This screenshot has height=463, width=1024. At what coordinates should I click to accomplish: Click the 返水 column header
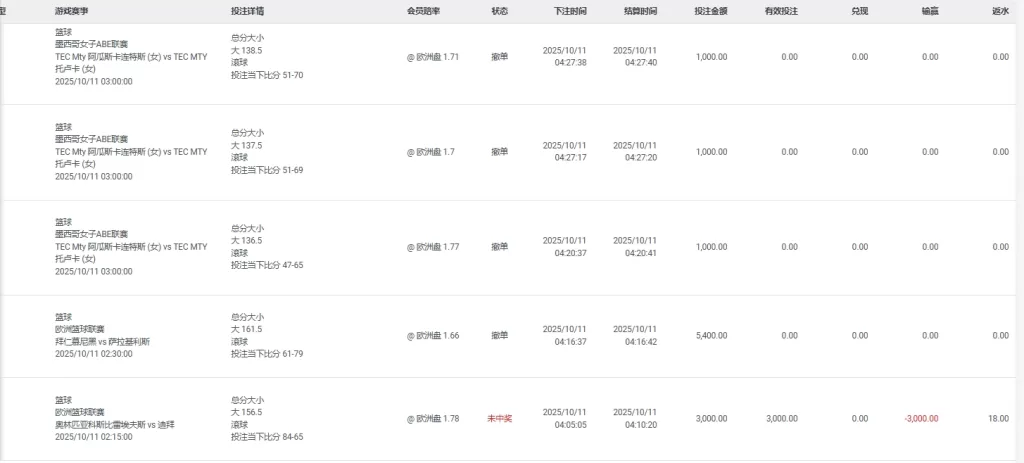click(1000, 11)
